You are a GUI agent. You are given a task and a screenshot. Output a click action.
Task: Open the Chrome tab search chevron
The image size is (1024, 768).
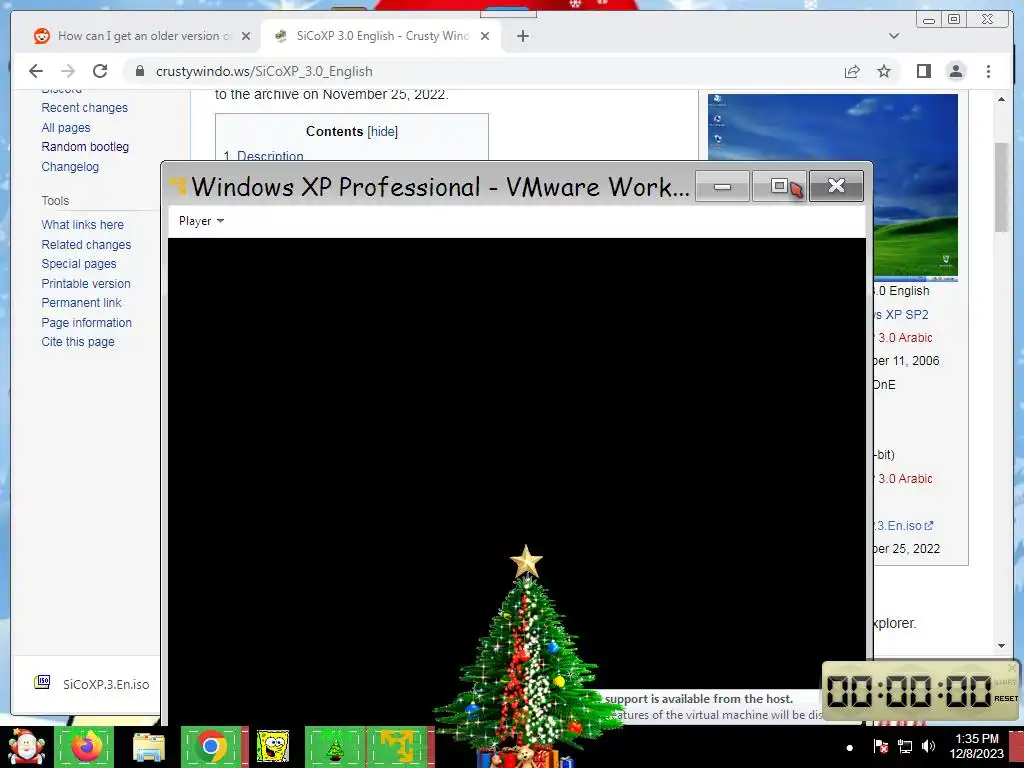[x=893, y=36]
